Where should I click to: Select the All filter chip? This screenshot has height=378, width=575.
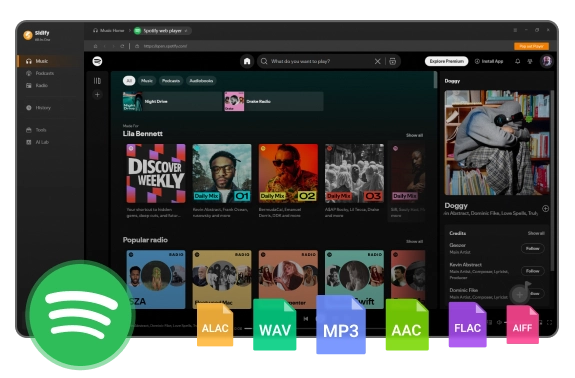tap(129, 81)
